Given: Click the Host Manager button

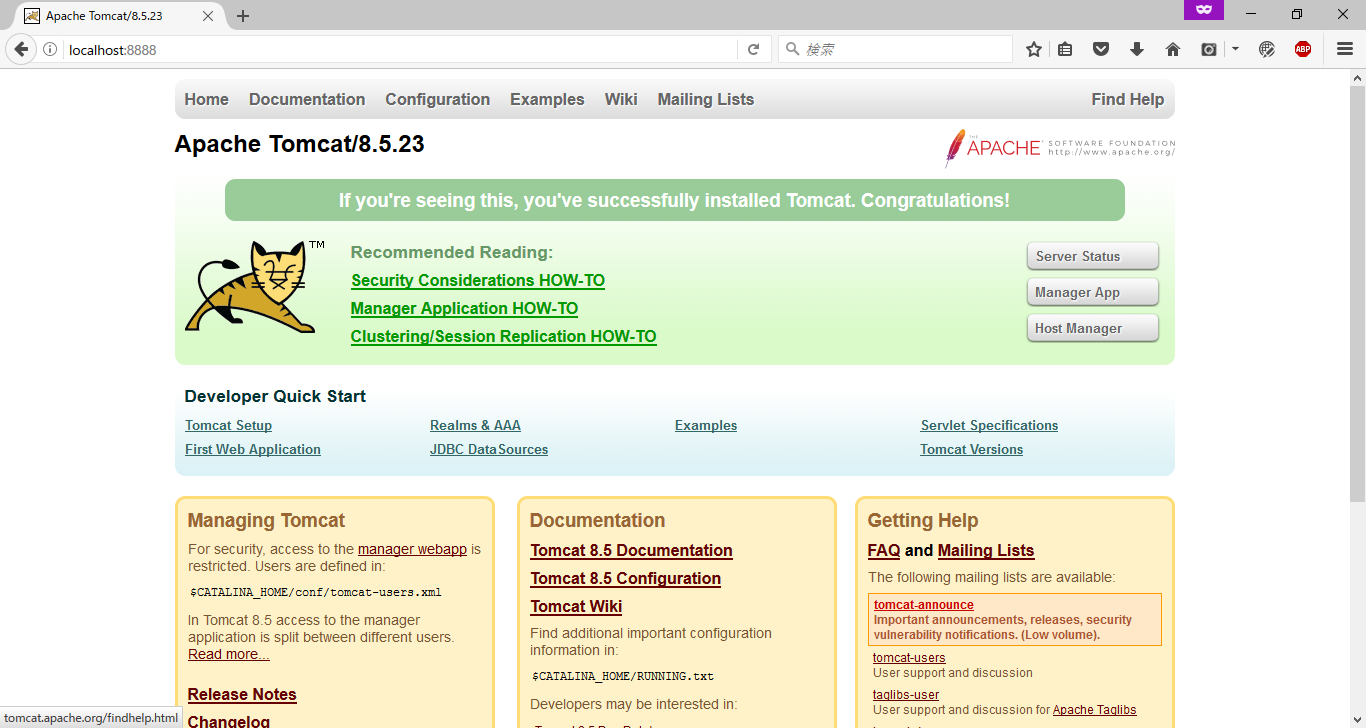Looking at the screenshot, I should 1093,328.
